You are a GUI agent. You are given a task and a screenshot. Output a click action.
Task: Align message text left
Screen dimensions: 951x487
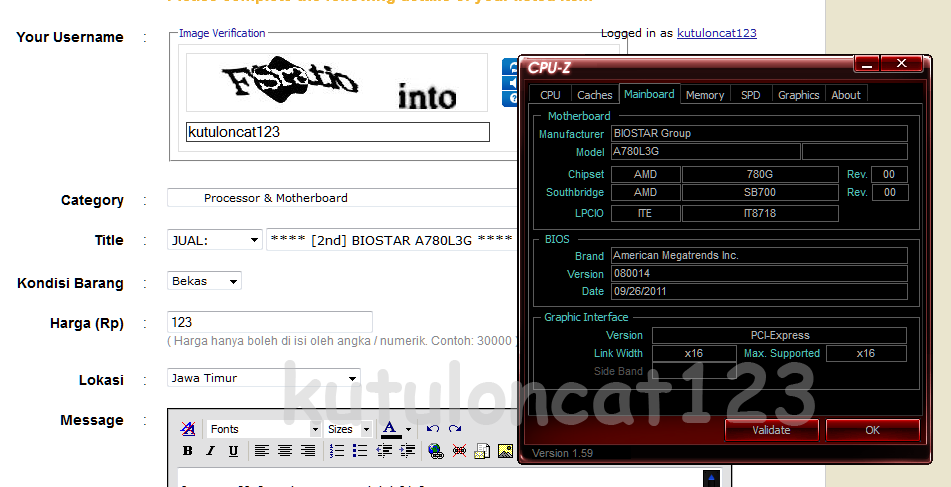click(x=261, y=451)
